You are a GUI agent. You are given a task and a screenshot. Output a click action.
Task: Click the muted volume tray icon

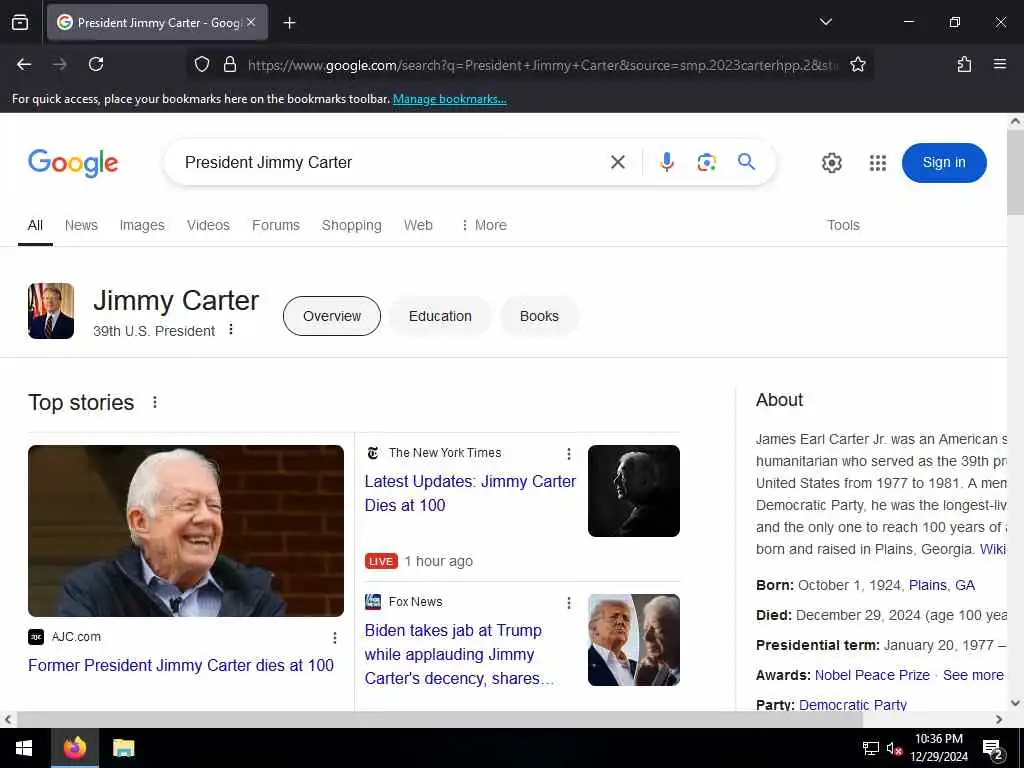click(894, 748)
